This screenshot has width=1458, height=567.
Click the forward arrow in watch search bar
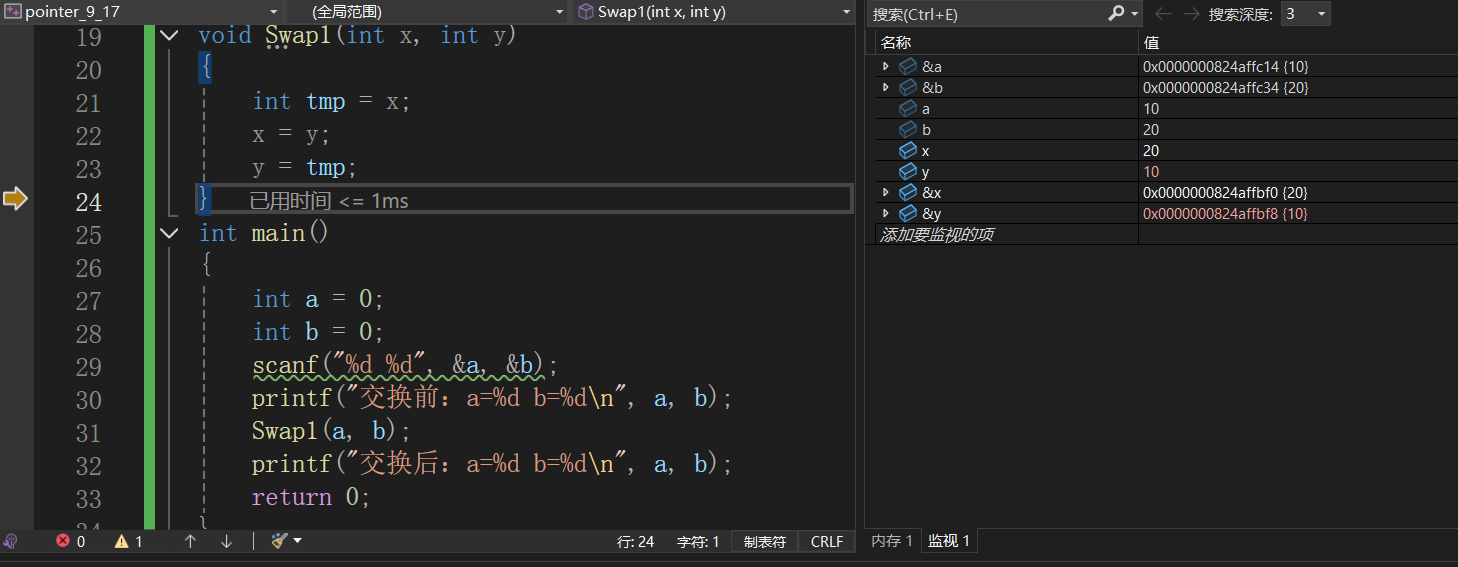tap(1190, 13)
